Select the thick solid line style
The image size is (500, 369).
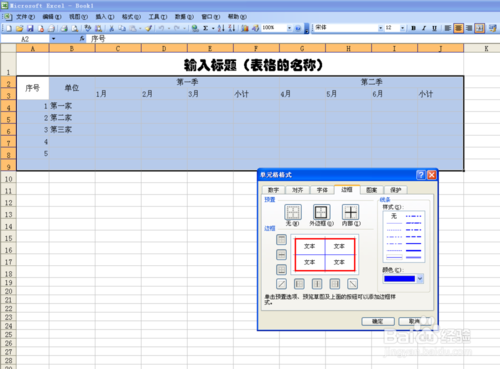[x=414, y=250]
